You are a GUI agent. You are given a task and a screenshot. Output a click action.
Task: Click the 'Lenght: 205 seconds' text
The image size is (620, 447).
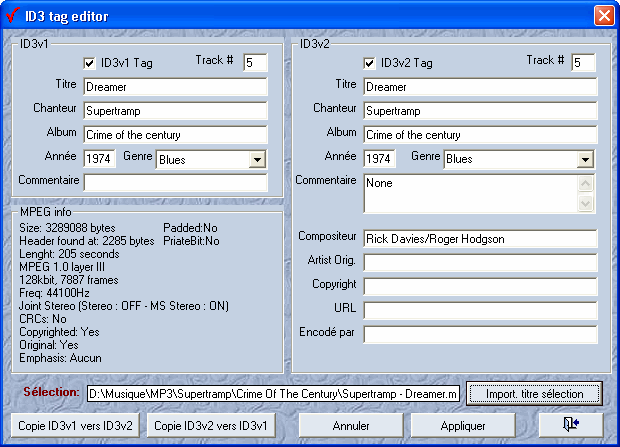(x=69, y=254)
